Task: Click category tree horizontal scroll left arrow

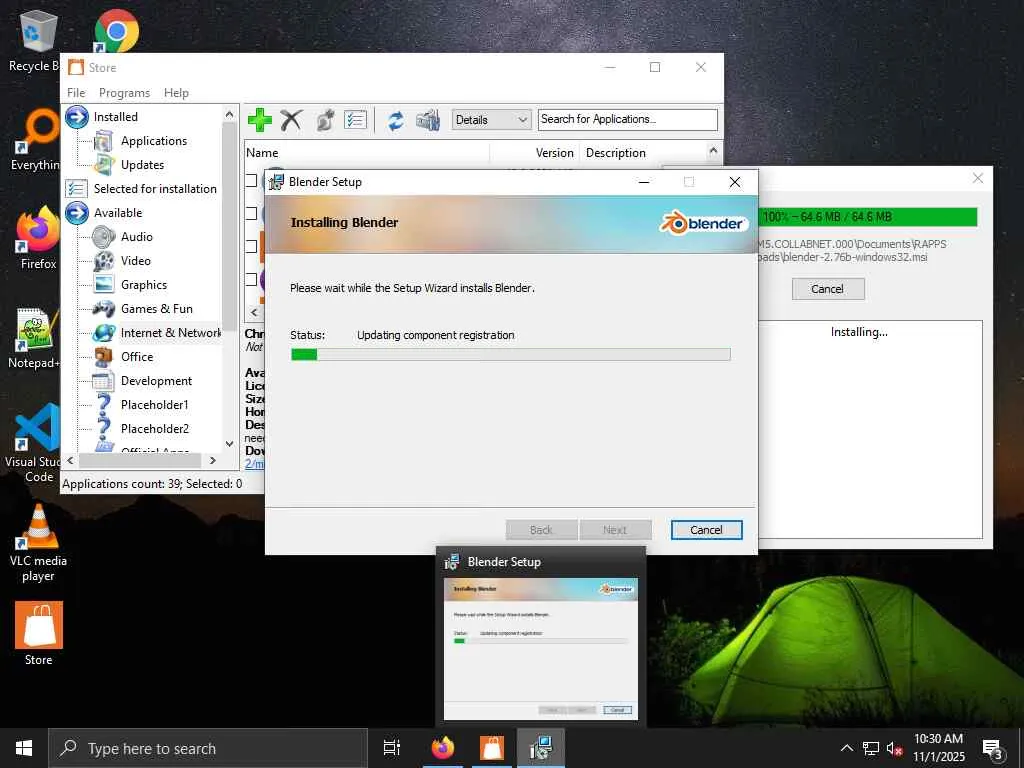Action: [71, 460]
